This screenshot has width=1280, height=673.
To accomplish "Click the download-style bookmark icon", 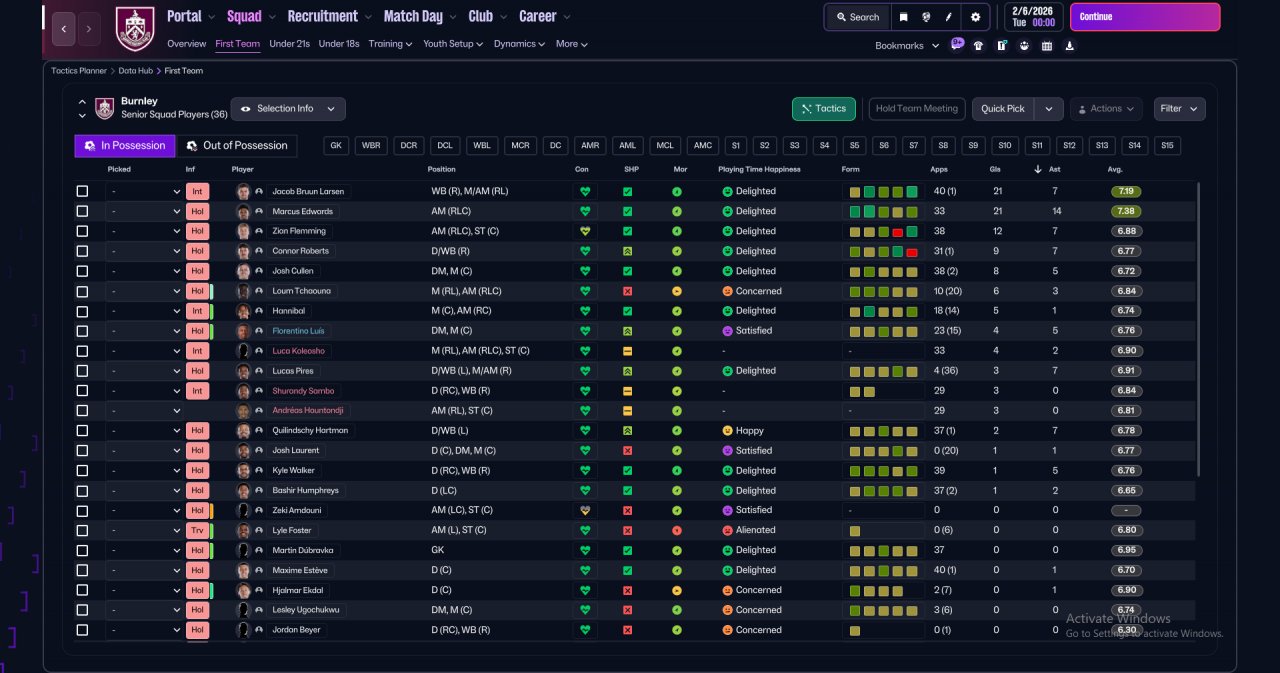I will (1070, 45).
